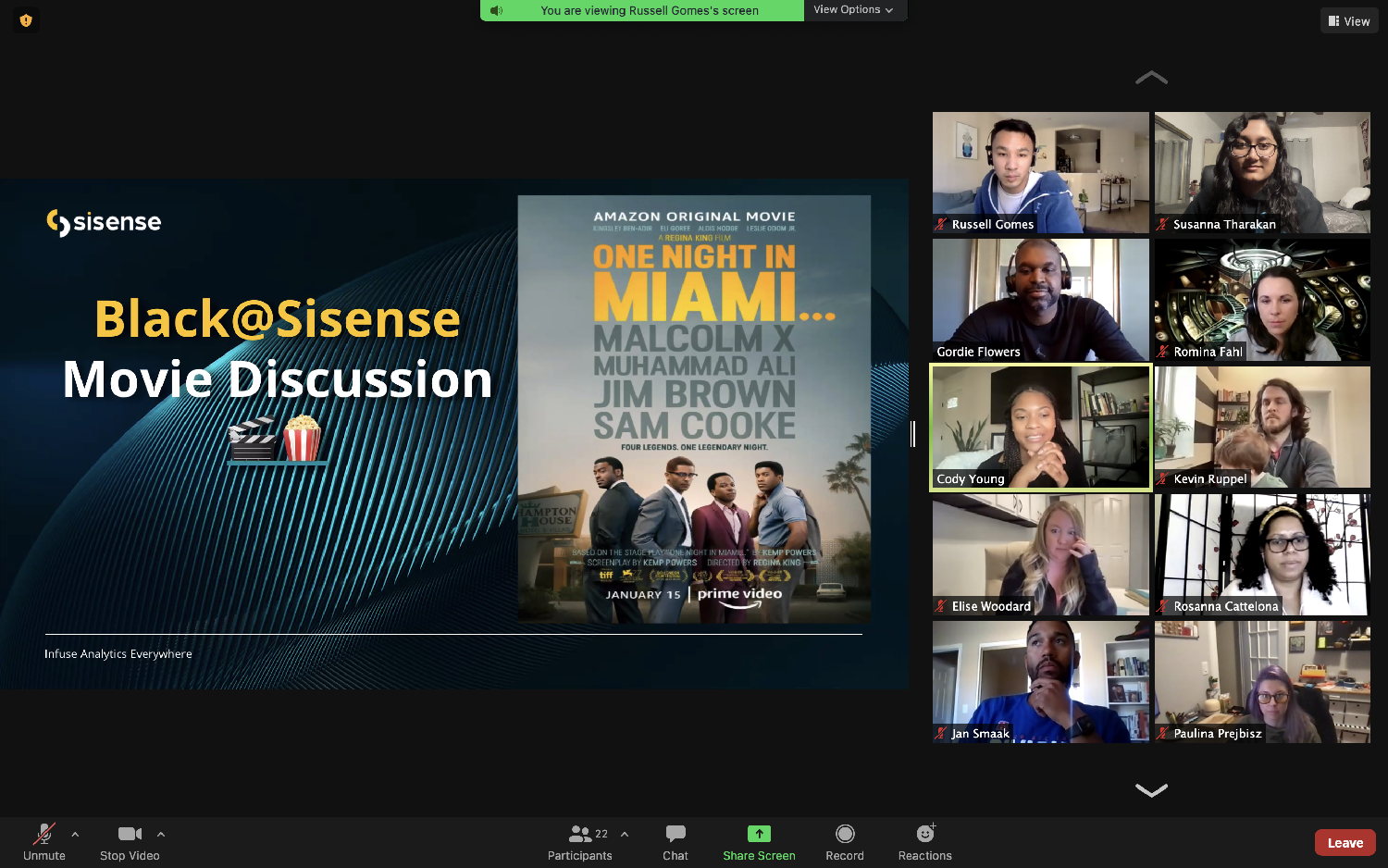Click the muted mic icon on Romina Fahl
This screenshot has width=1388, height=868.
click(x=1163, y=352)
